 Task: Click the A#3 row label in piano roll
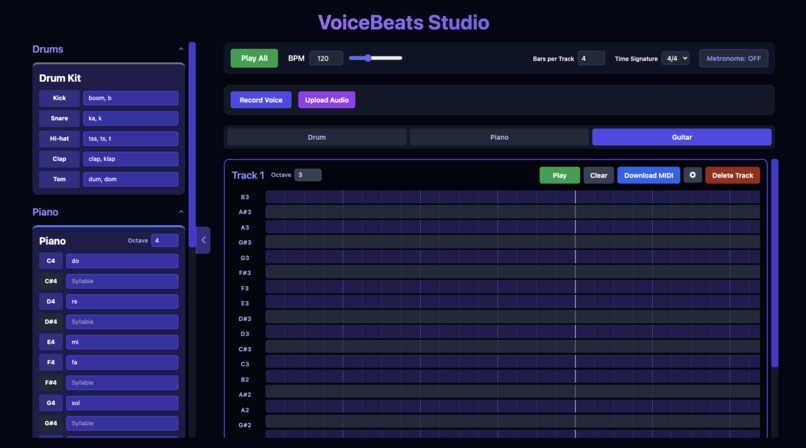click(x=245, y=212)
